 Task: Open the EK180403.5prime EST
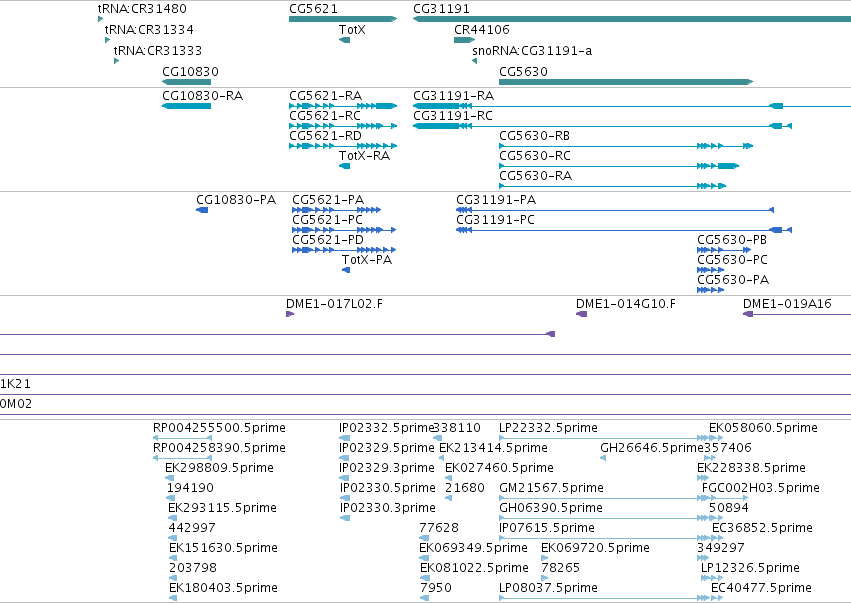[173, 598]
